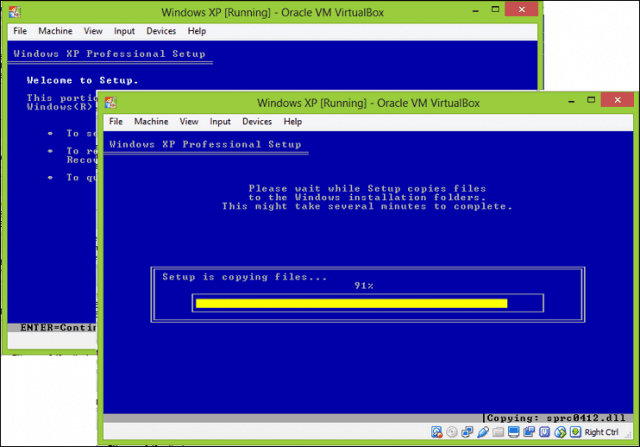Viewport: 640px width, 447px height.
Task: Open Help menu in back window
Action: coord(197,31)
